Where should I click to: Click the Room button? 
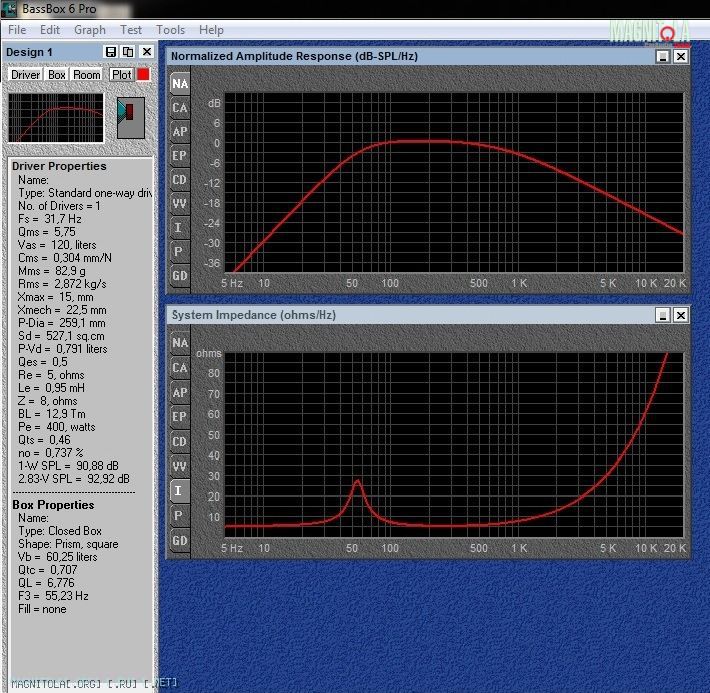86,75
